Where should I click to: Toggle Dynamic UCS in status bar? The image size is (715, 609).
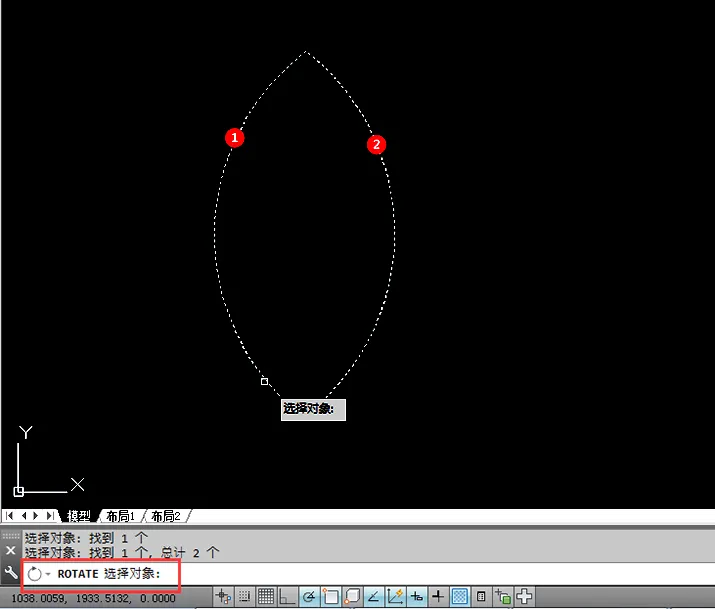click(x=395, y=596)
